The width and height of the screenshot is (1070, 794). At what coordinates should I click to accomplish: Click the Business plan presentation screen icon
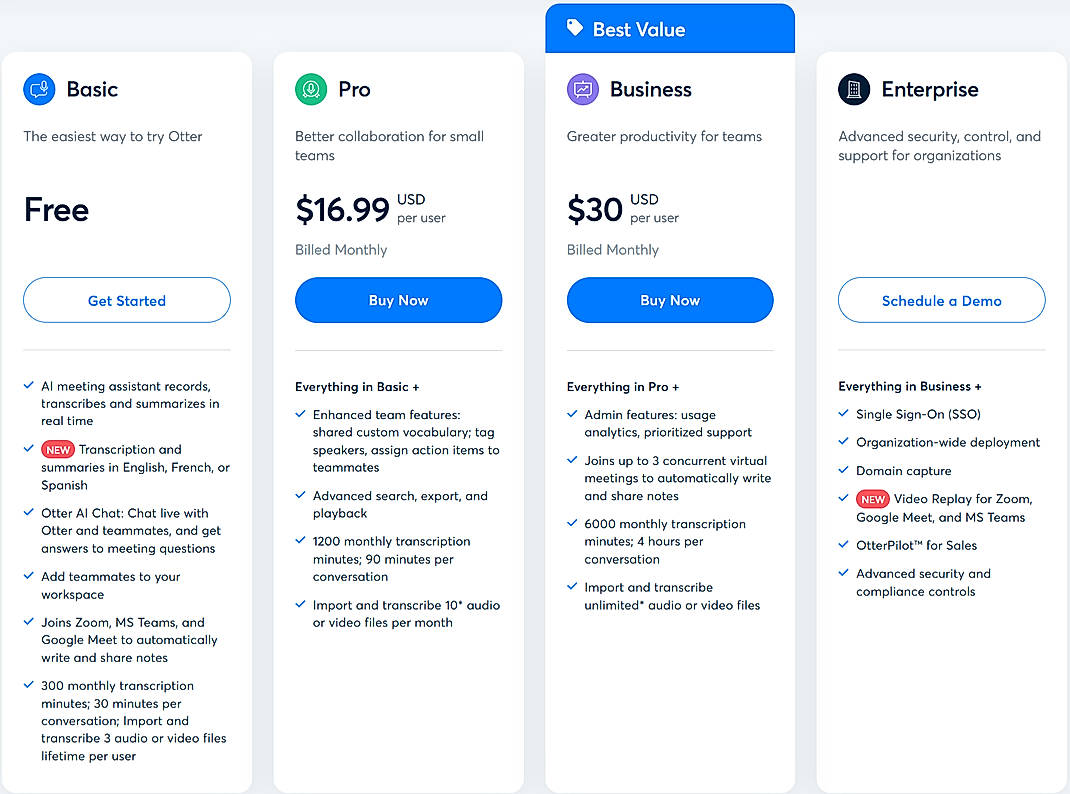click(582, 89)
